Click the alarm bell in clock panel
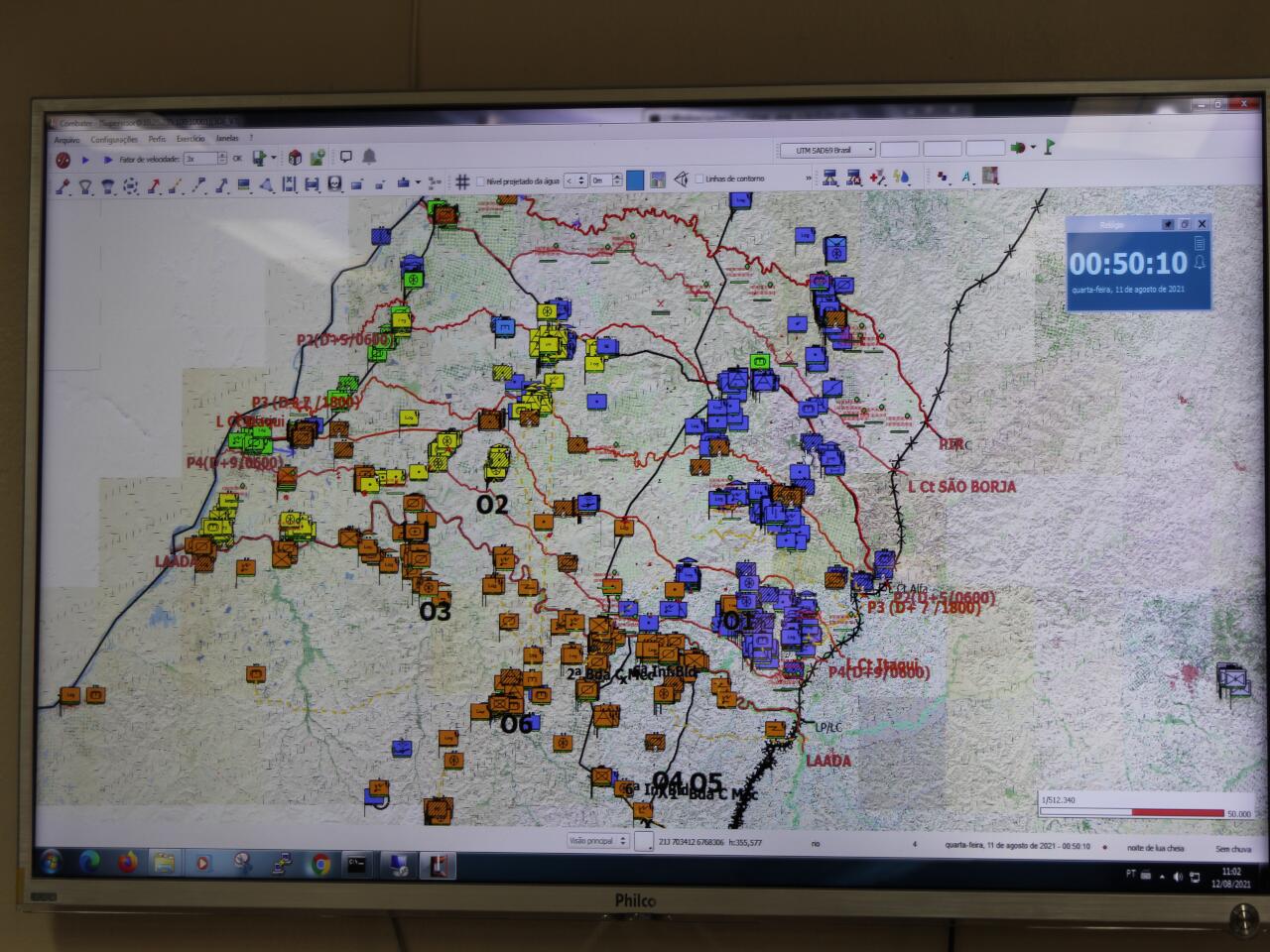Viewport: 1270px width, 952px height. pyautogui.click(x=1200, y=262)
